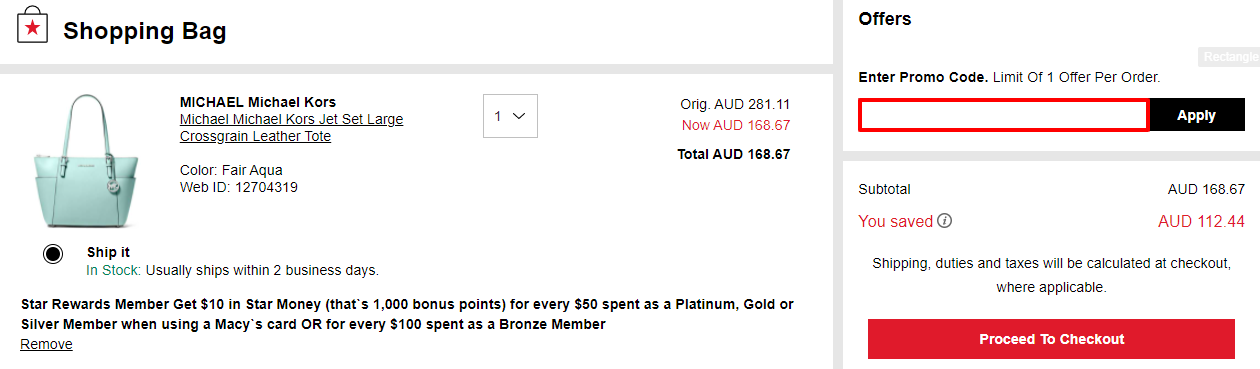Click the Shopping Bag heading

pos(145,31)
